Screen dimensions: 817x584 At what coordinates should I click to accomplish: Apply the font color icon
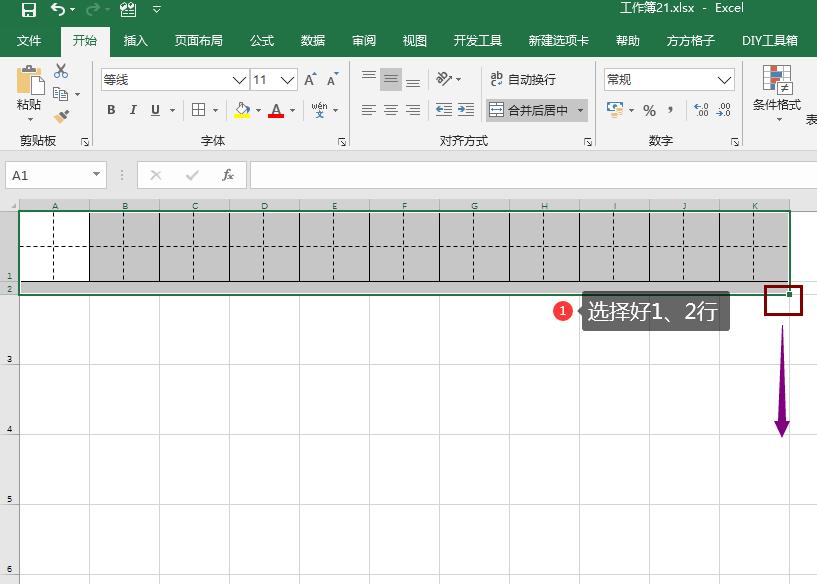tap(276, 106)
